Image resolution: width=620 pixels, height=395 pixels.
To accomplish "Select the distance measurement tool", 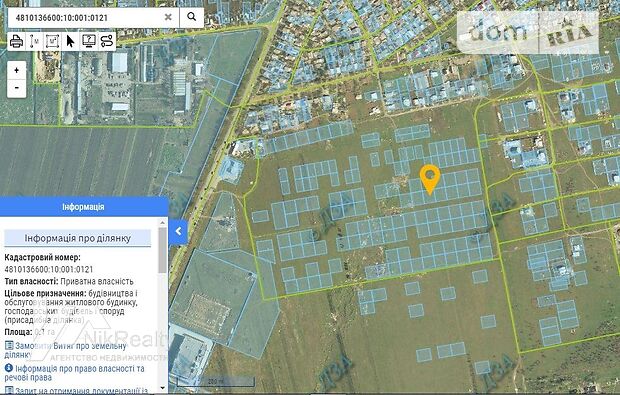I will pyautogui.click(x=34, y=41).
